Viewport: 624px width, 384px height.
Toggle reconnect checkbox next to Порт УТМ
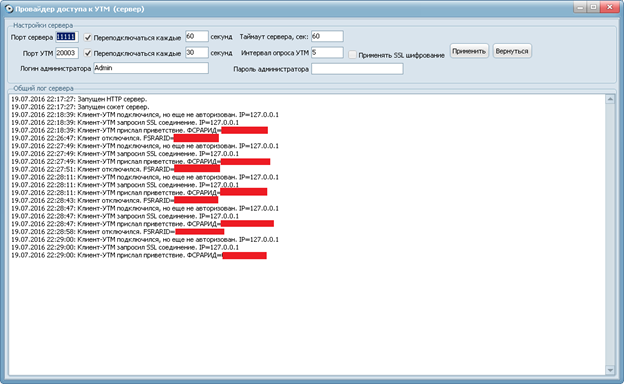click(x=88, y=53)
